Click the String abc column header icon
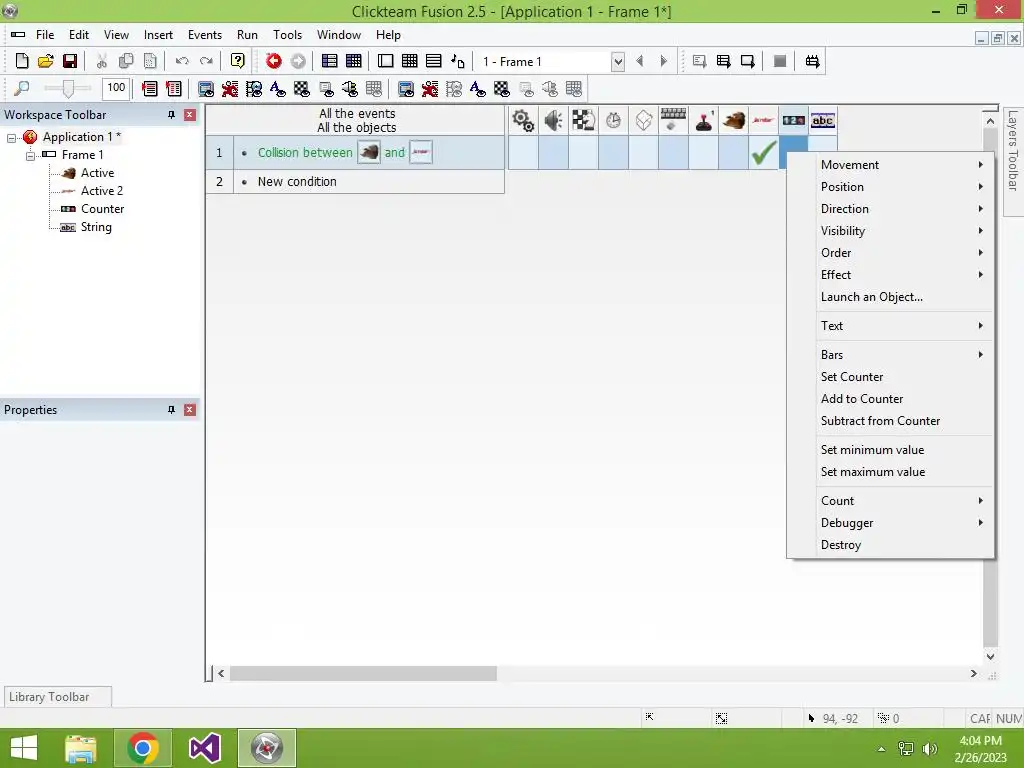Viewport: 1024px width, 768px height. 823,120
